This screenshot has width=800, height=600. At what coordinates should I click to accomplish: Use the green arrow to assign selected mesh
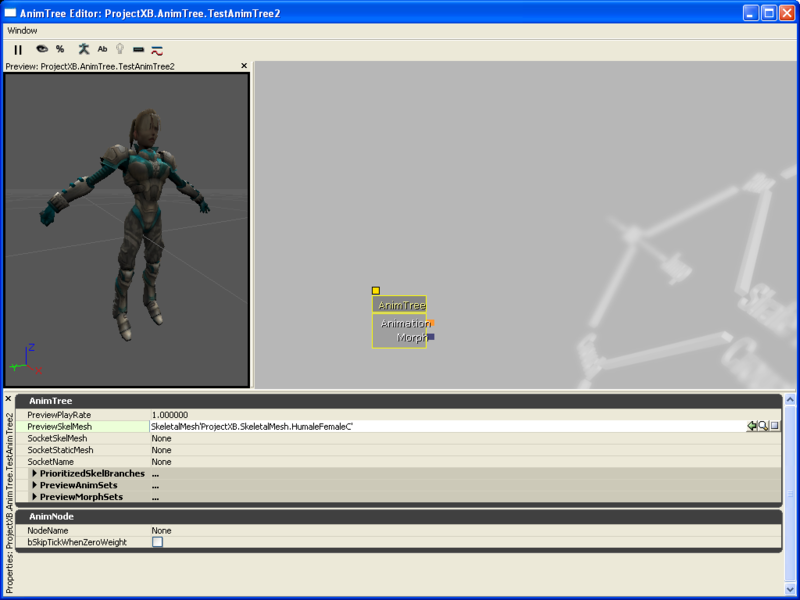coord(752,426)
